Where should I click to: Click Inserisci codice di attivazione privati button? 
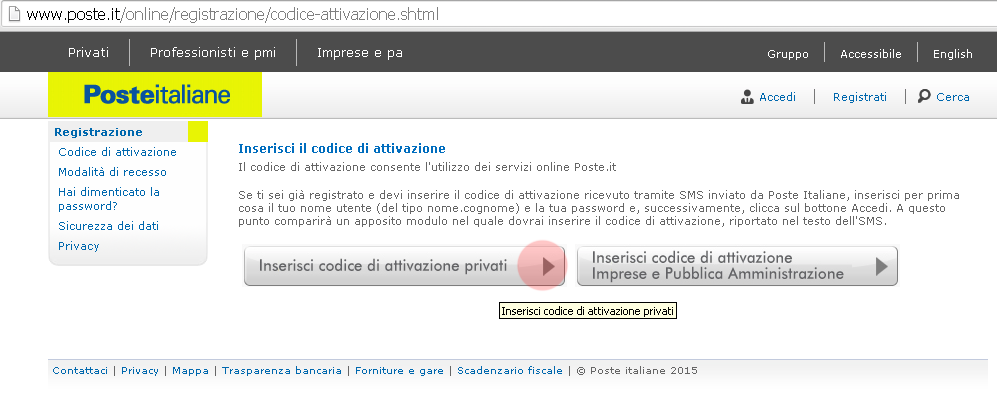click(404, 266)
